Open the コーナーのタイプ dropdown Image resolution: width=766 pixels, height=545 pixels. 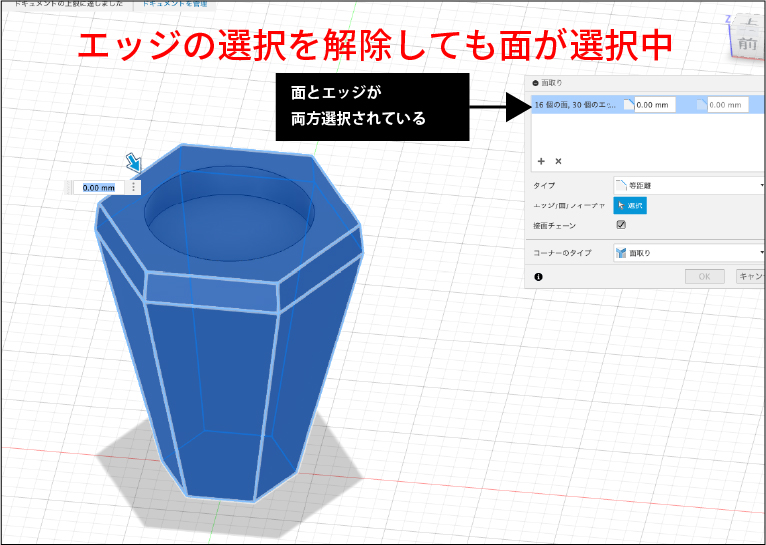[688, 253]
